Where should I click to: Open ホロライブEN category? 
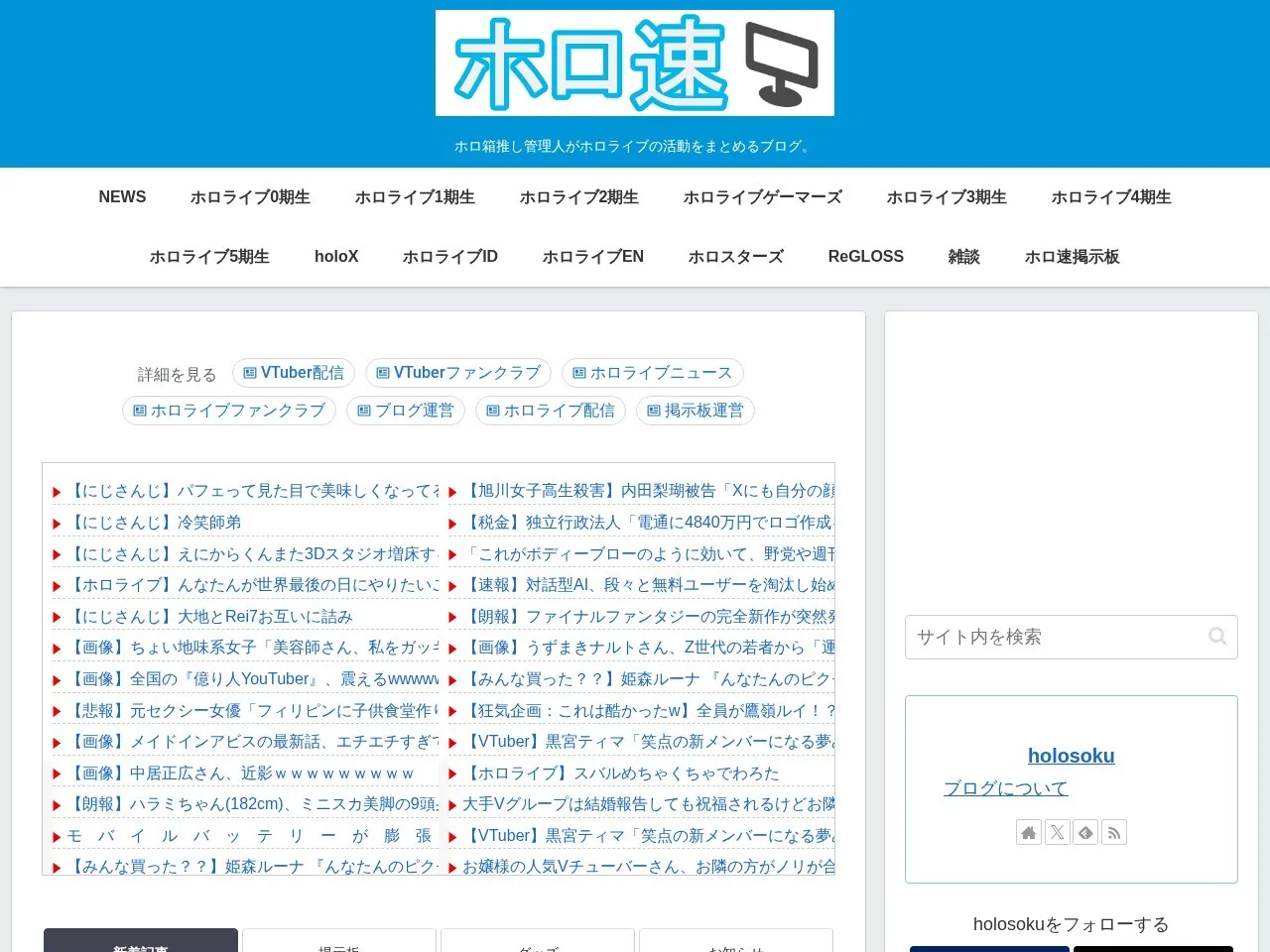click(593, 257)
